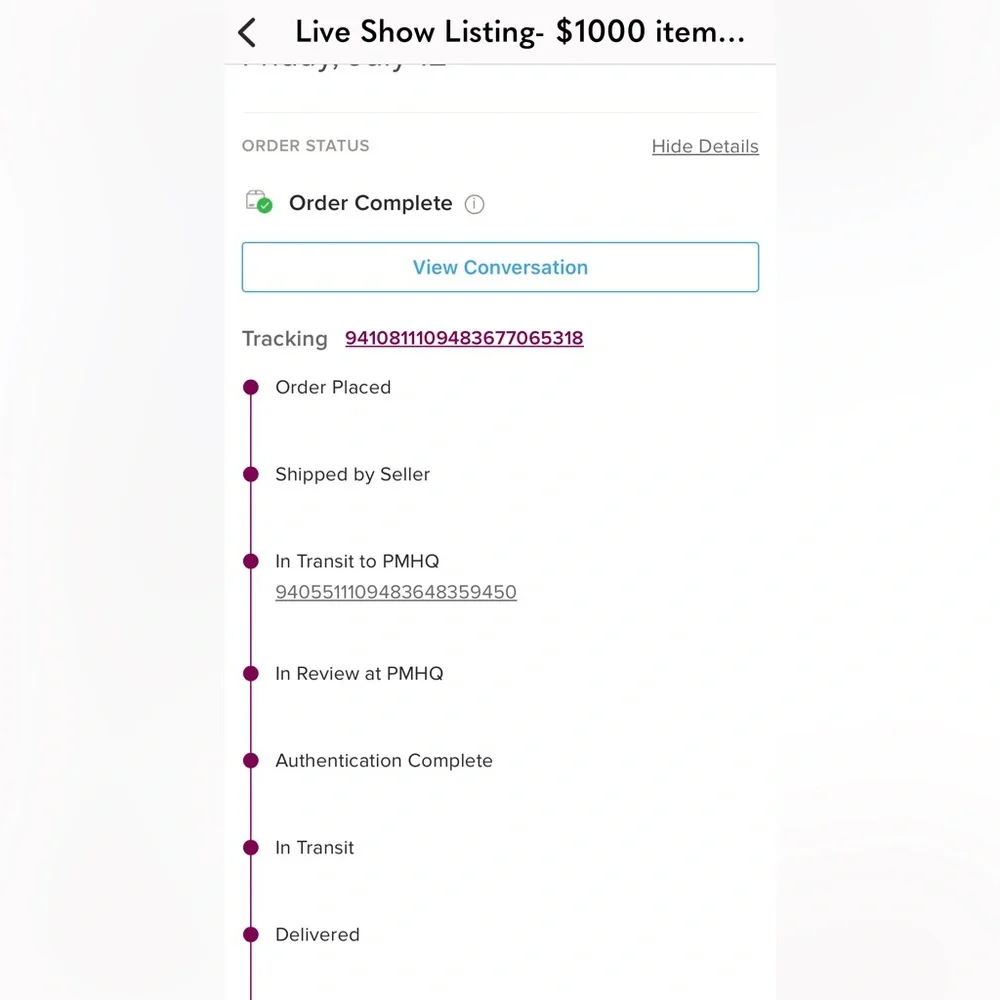This screenshot has height=1000, width=1000.
Task: Select the In Review at PMHQ dot
Action: click(251, 673)
